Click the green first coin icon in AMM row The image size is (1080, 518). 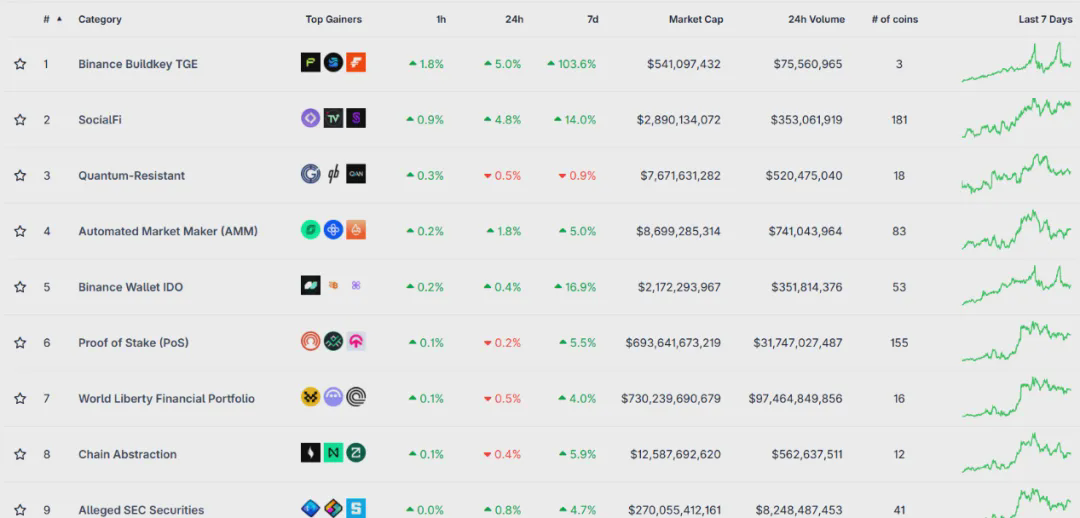click(x=310, y=230)
